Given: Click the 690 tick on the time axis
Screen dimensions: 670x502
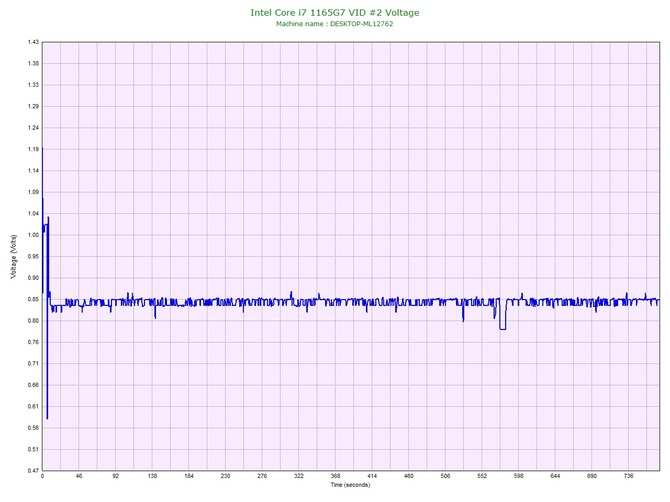Looking at the screenshot, I should click(x=592, y=476).
